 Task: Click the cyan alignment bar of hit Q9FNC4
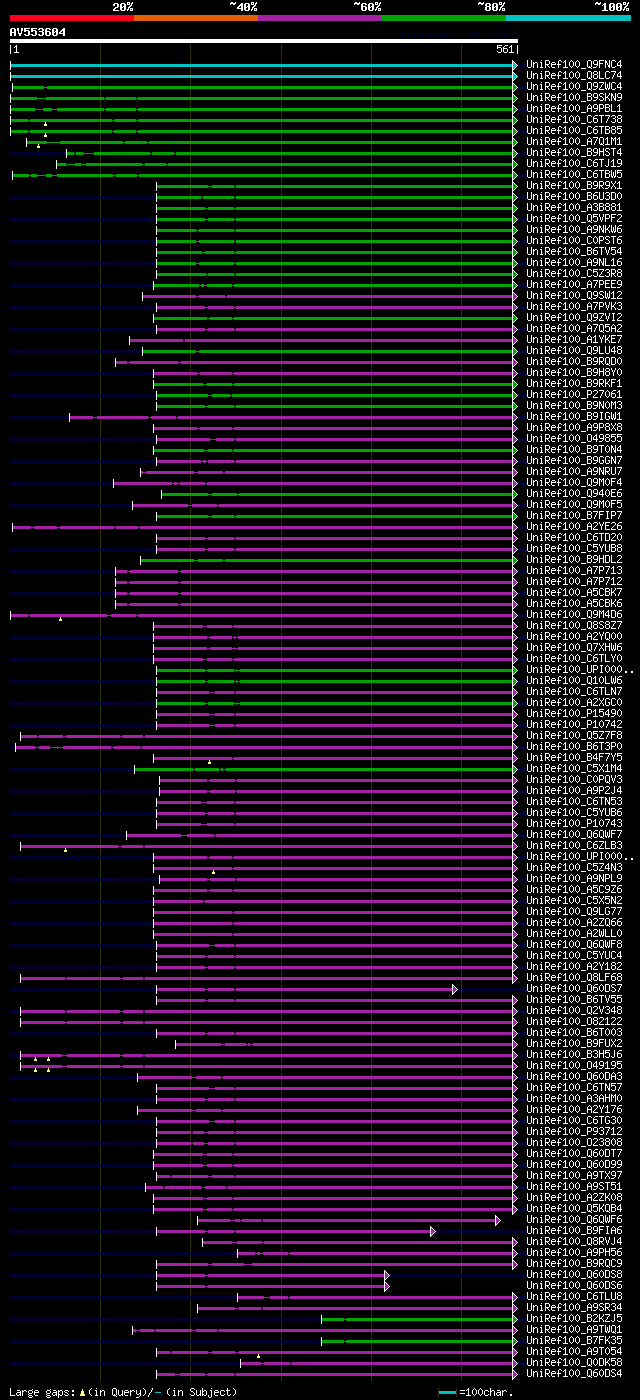(263, 65)
